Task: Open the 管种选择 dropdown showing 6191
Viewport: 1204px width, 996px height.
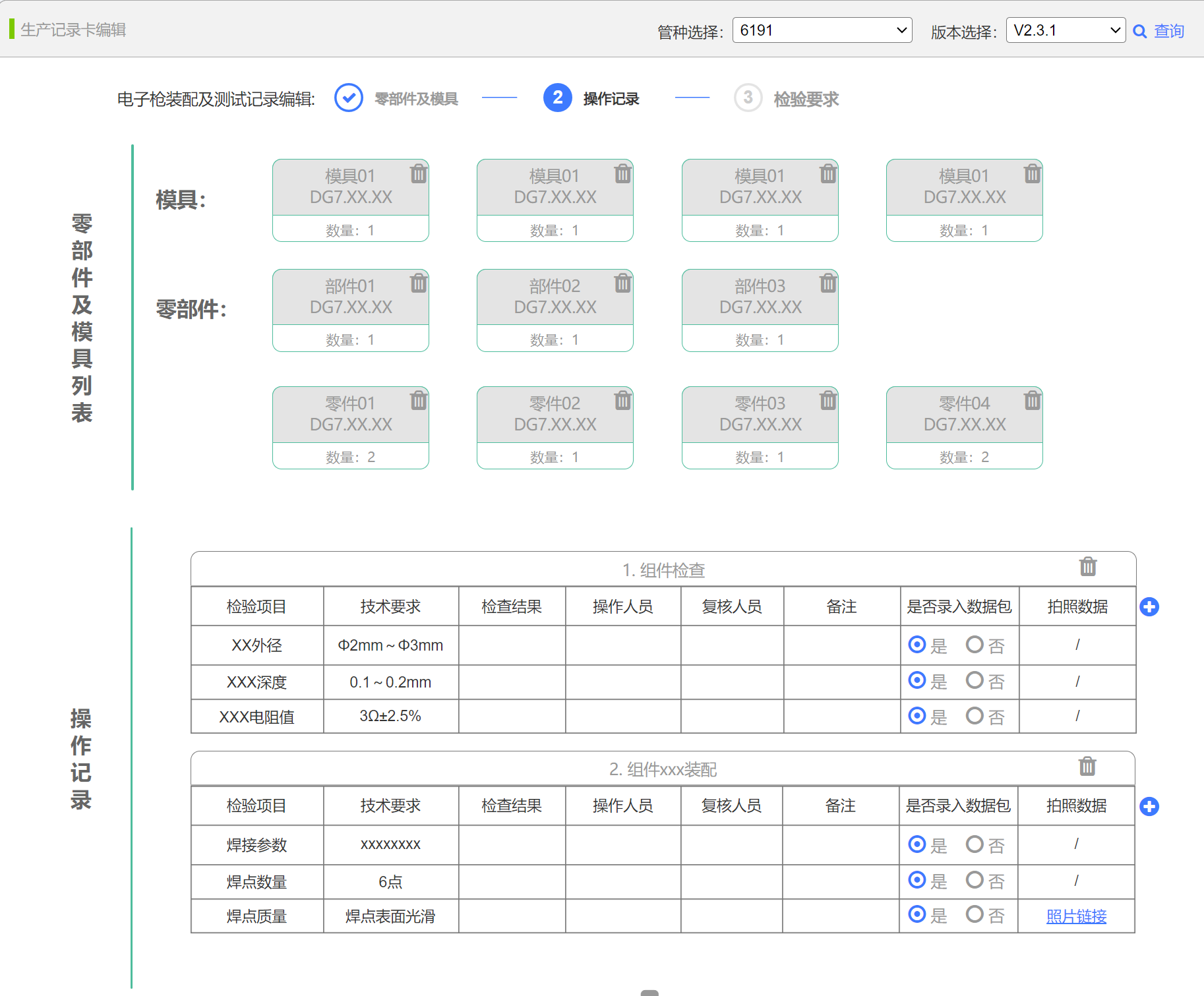Action: pos(822,30)
